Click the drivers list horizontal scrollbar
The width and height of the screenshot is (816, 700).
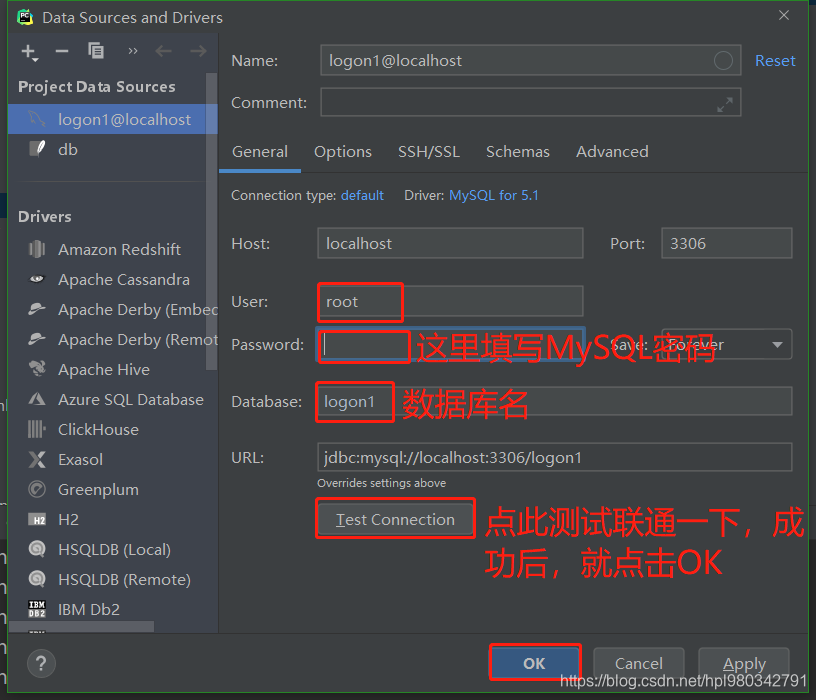tap(82, 626)
